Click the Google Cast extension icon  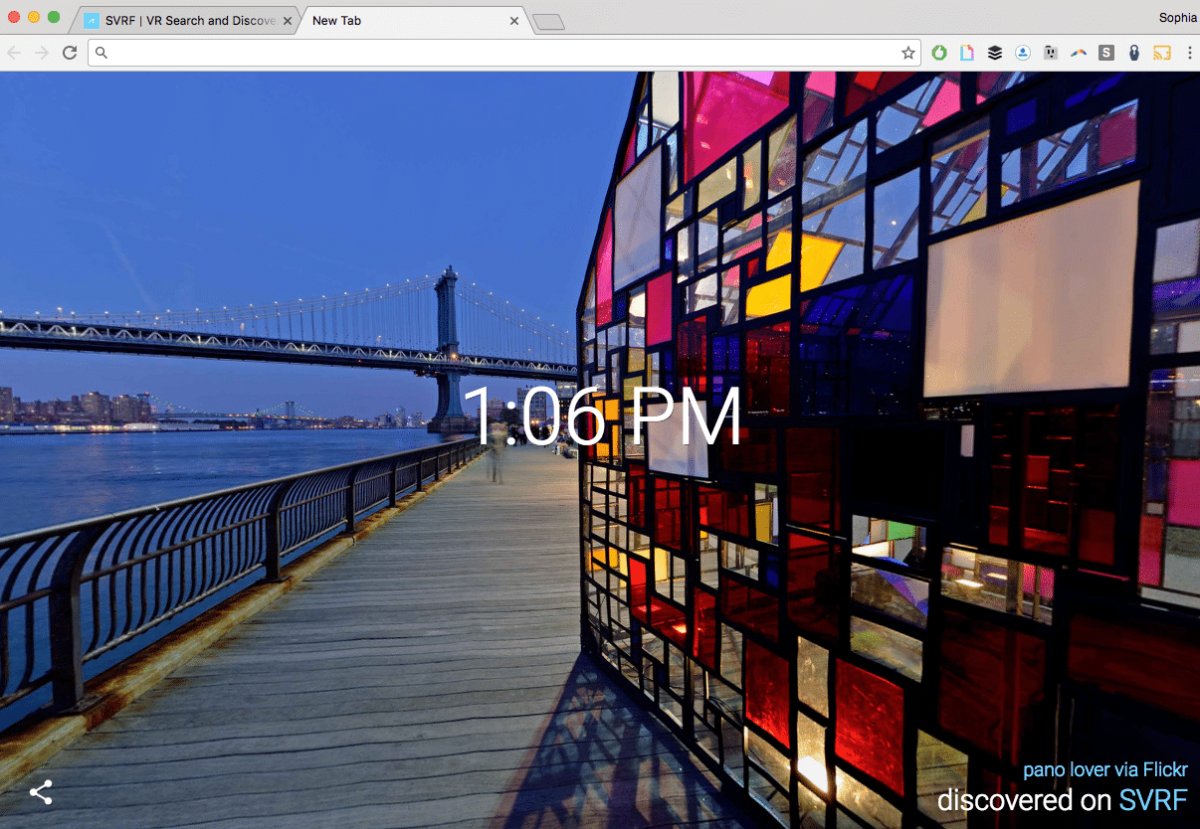point(1161,53)
